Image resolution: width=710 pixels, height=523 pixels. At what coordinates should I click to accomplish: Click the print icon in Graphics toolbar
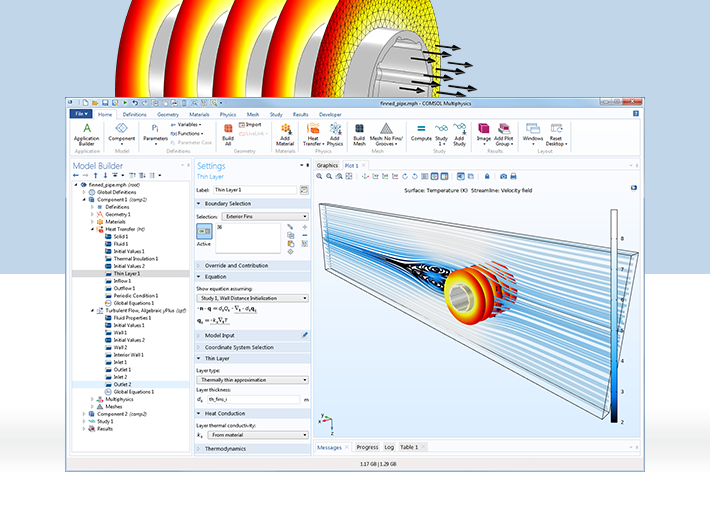[513, 176]
